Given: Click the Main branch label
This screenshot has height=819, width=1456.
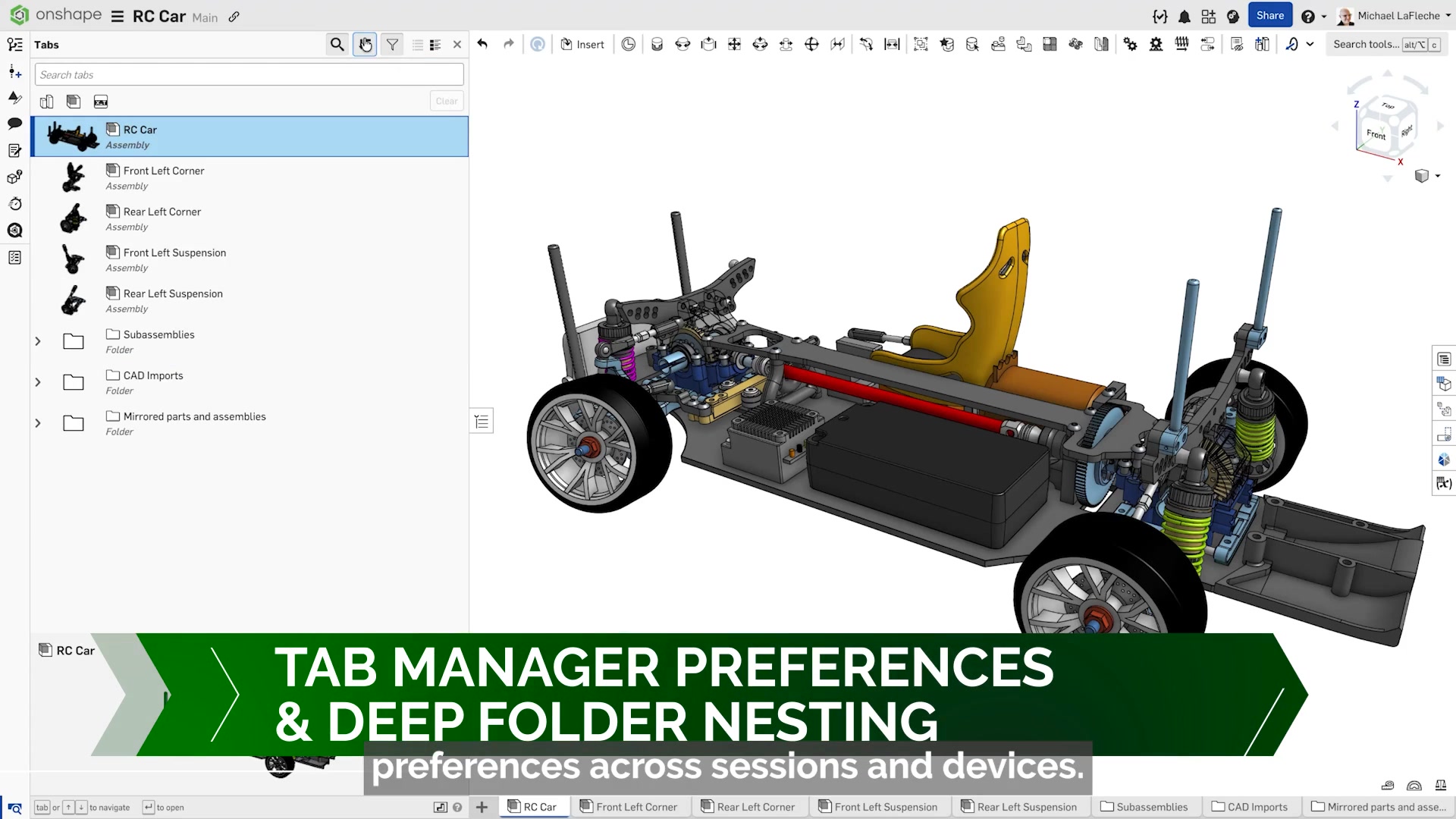Looking at the screenshot, I should (x=205, y=17).
